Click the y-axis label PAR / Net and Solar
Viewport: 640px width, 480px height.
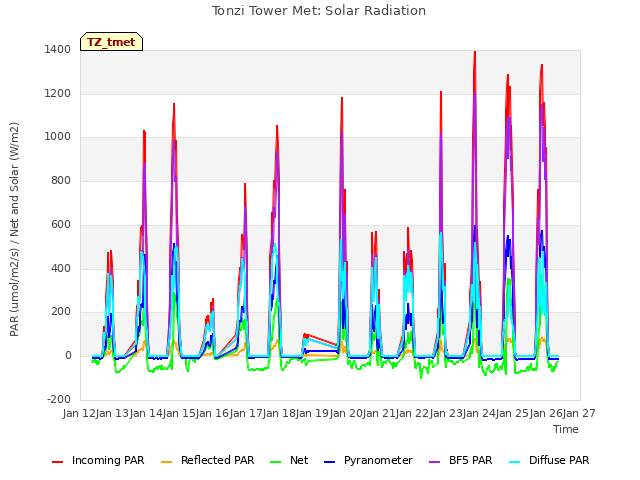(x=14, y=229)
